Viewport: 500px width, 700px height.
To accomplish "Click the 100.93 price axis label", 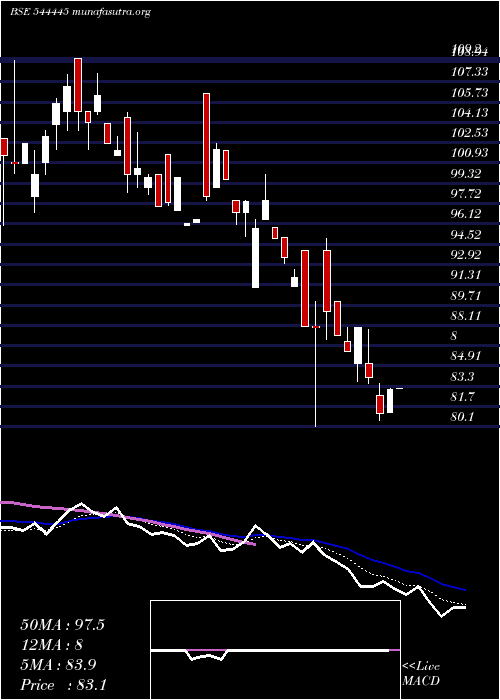I will pos(470,154).
